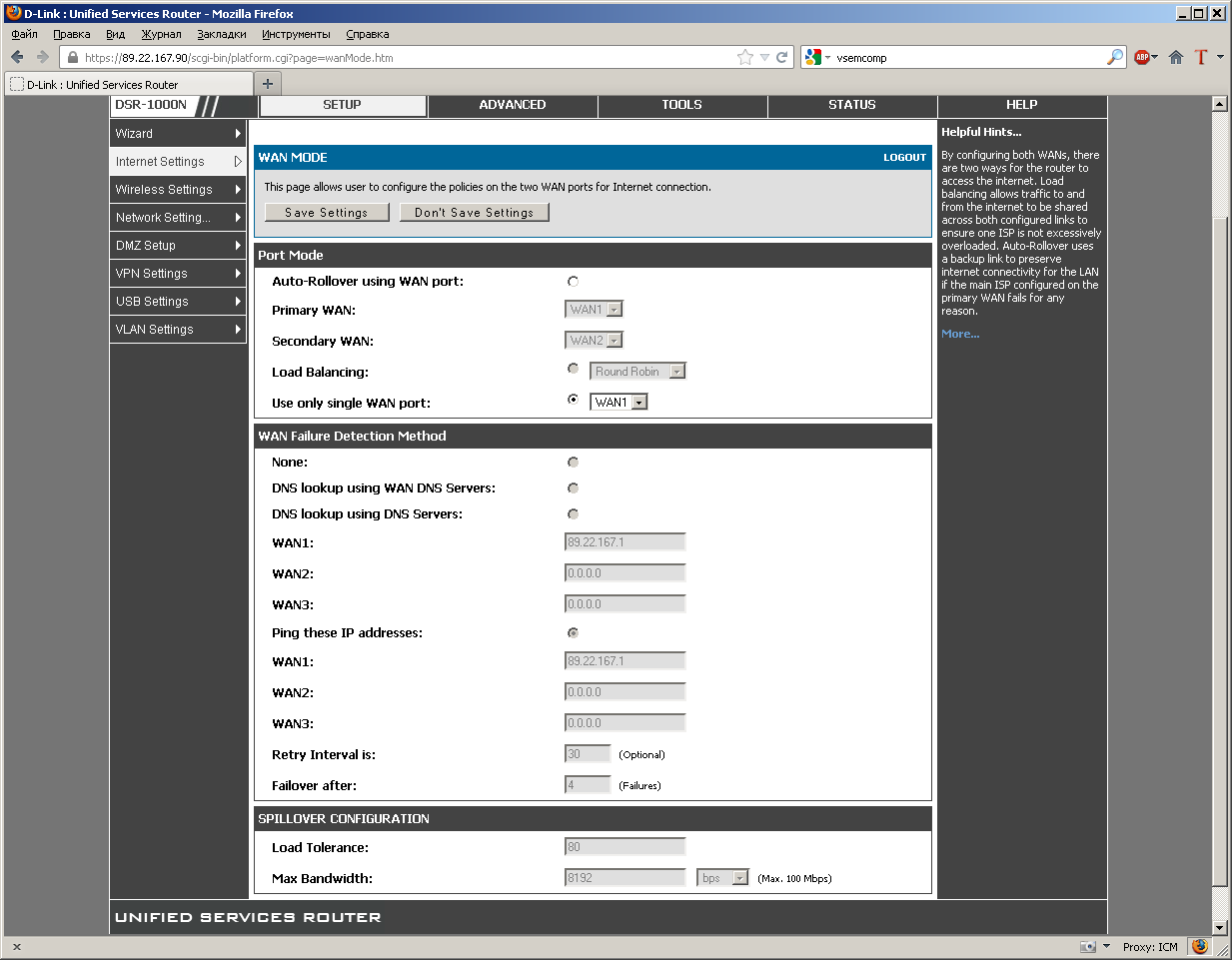Open the Round Robin load balancing dropdown

[637, 372]
